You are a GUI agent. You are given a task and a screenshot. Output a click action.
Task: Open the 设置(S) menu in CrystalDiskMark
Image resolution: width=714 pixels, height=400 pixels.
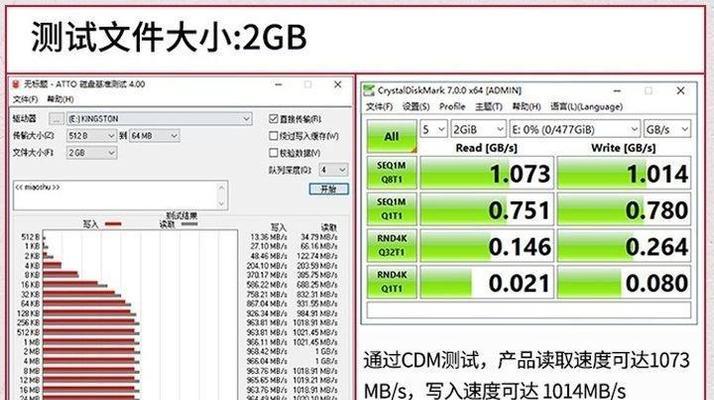pyautogui.click(x=416, y=107)
